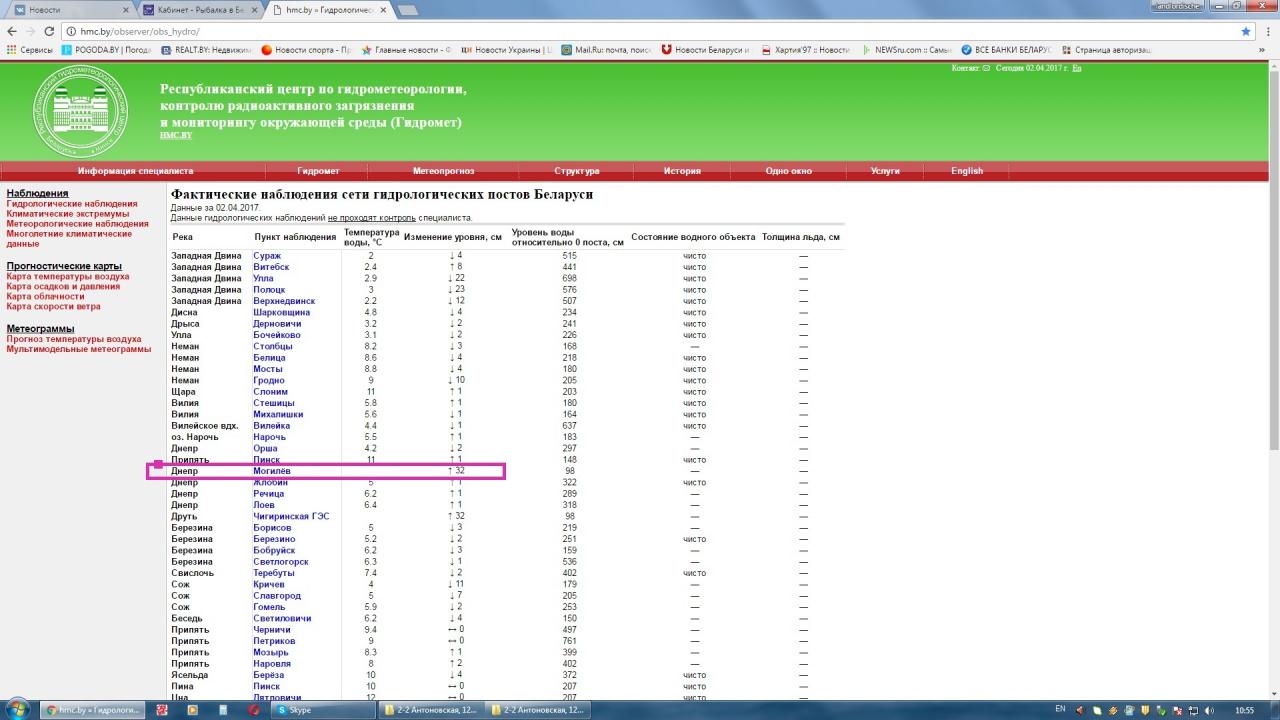Open the Витебск observation point link
This screenshot has width=1280, height=720.
click(271, 267)
